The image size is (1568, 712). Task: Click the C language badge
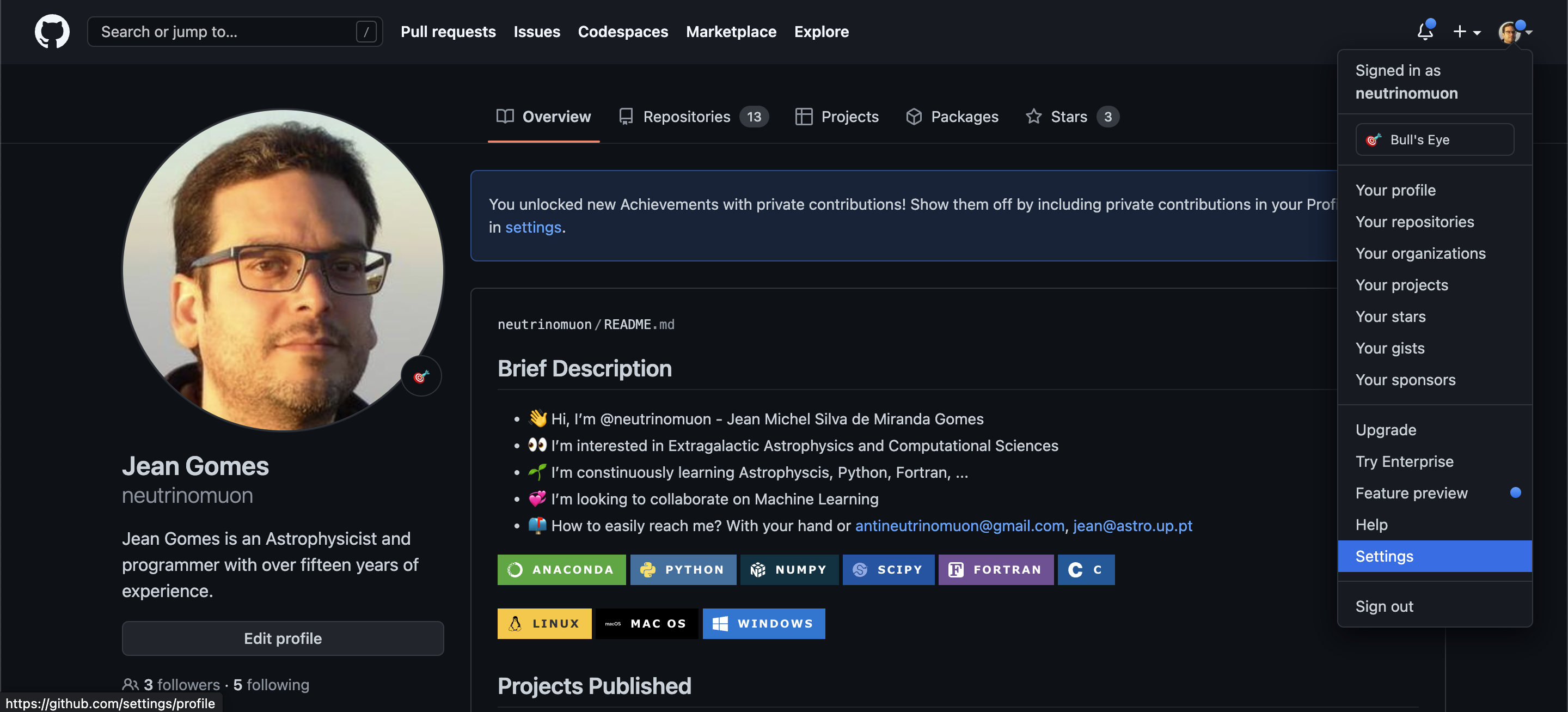(x=1086, y=569)
